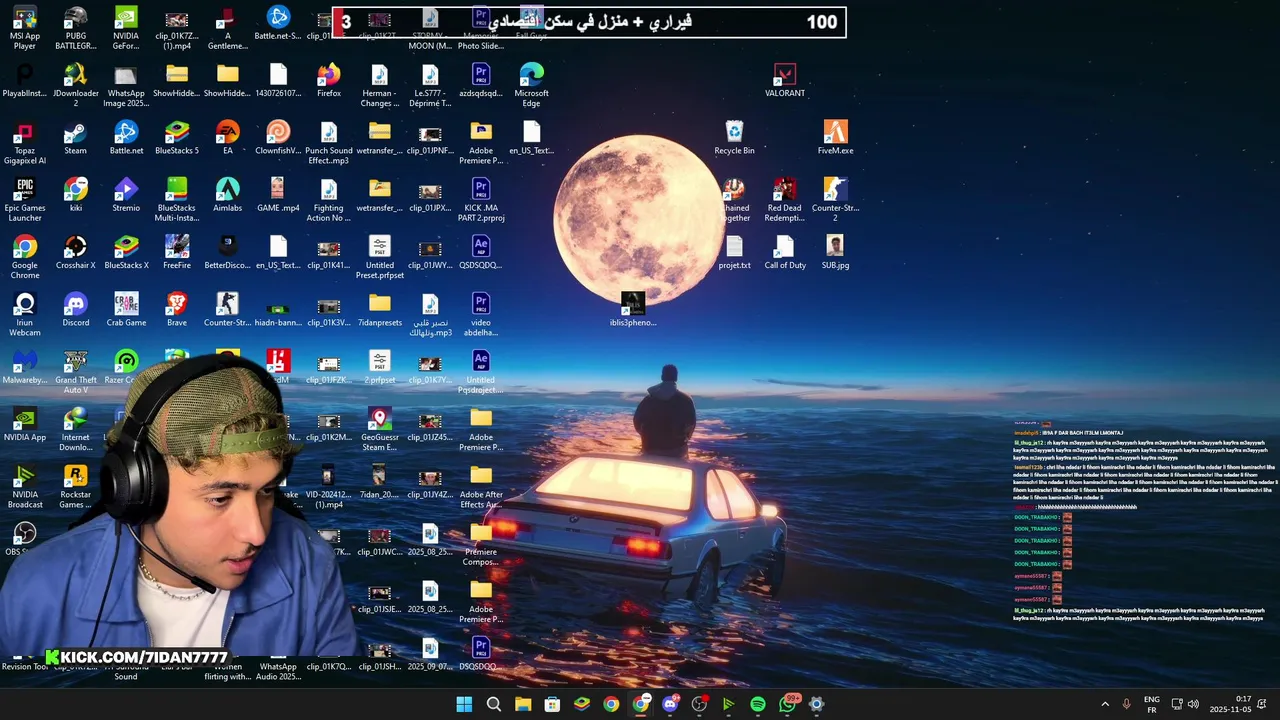The image size is (1280, 720).
Task: Open Microsoft Store from the taskbar
Action: coord(552,704)
